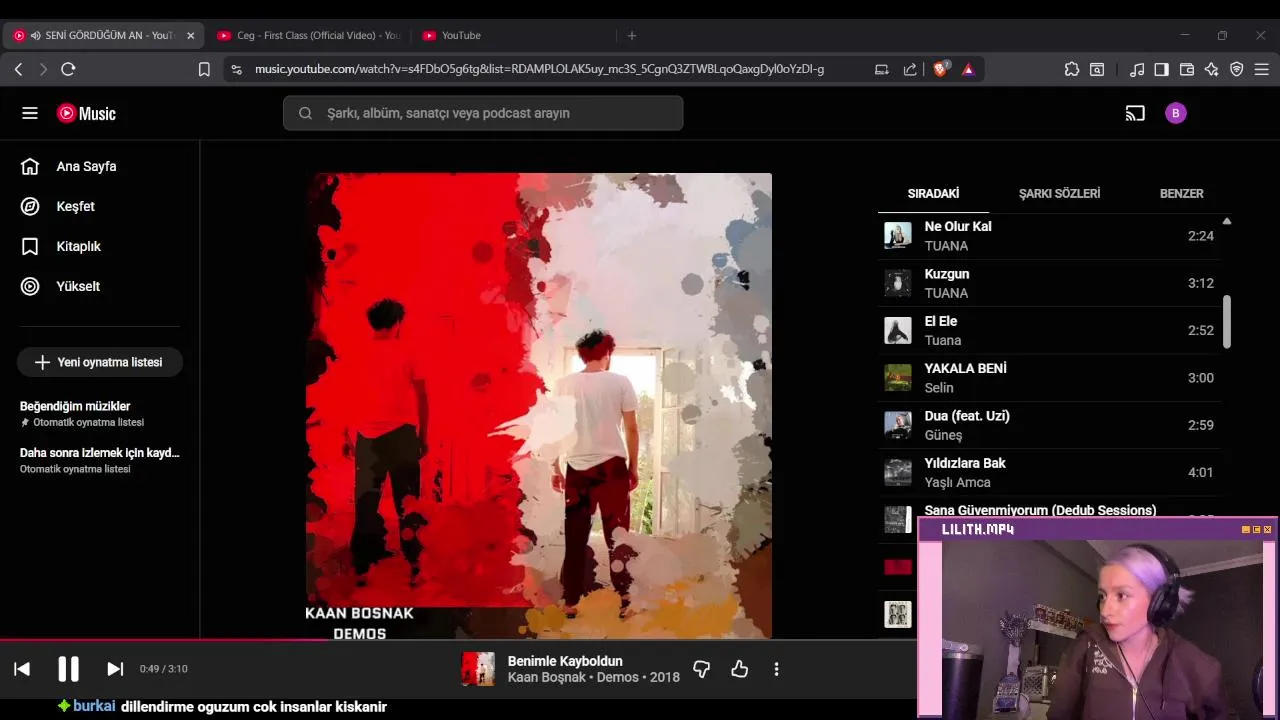Play Ne Olur Kal by TUANA
Viewport: 1280px width, 720px height.
pyautogui.click(x=1049, y=236)
